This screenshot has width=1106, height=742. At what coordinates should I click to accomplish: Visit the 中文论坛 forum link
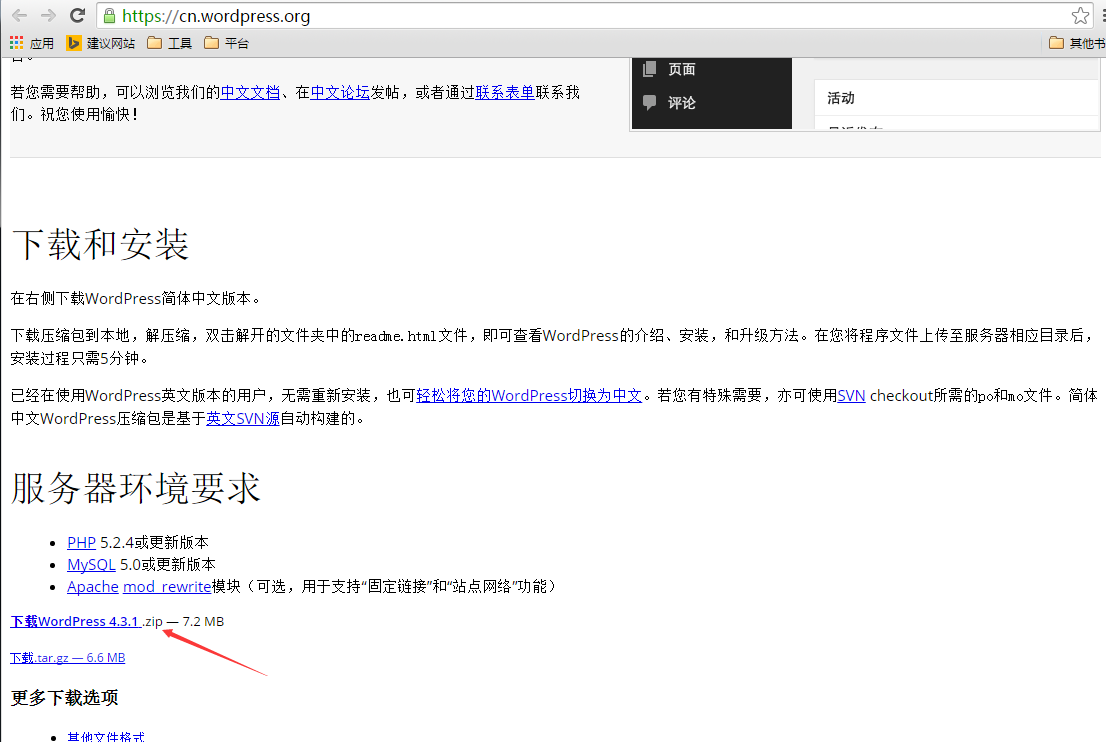(x=340, y=92)
